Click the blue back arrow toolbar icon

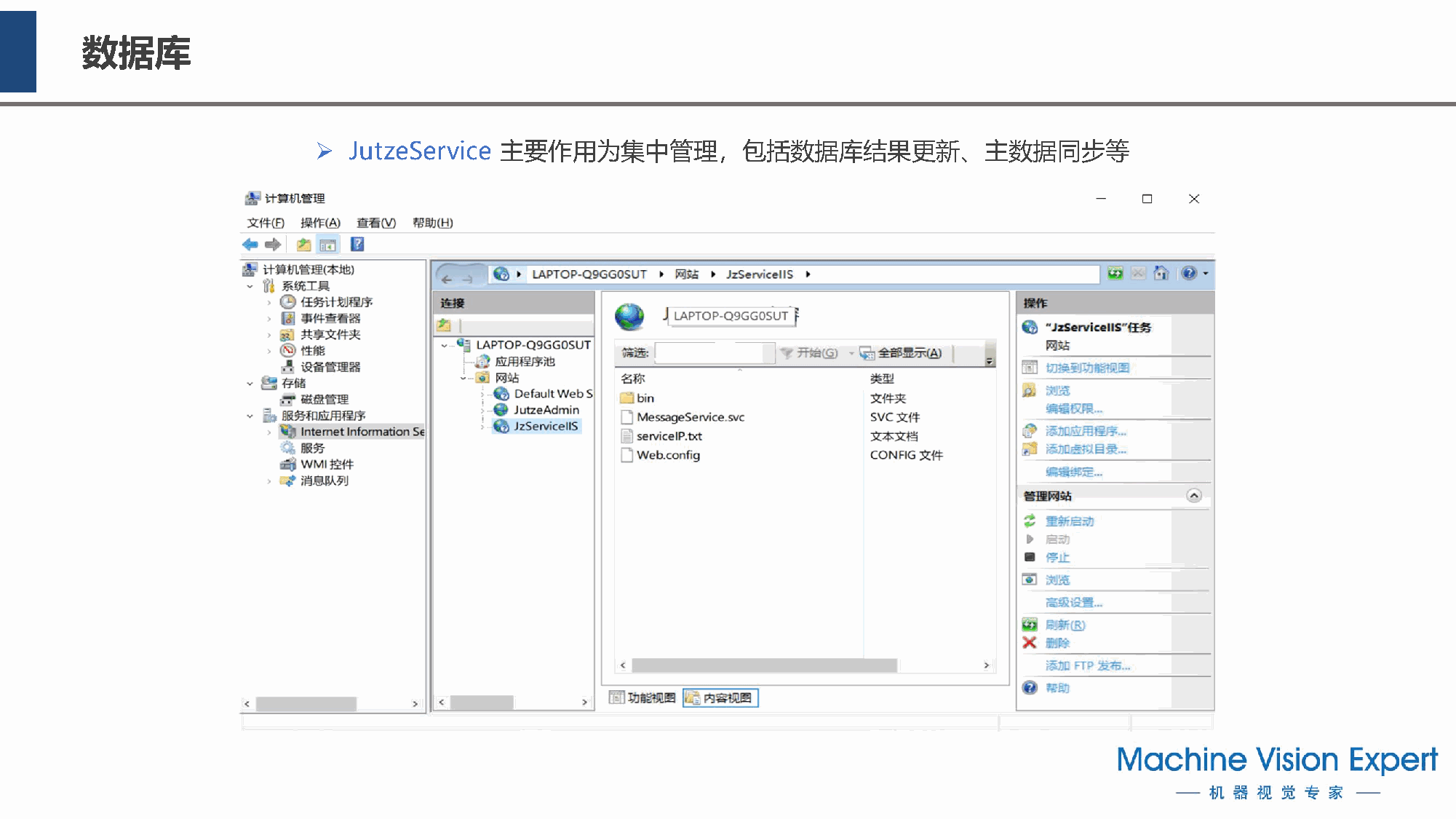pyautogui.click(x=250, y=245)
